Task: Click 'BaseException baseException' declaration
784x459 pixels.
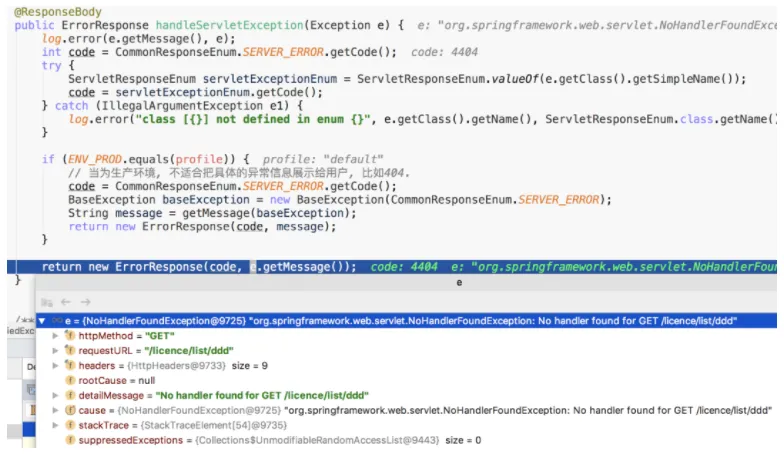Action: (158, 200)
